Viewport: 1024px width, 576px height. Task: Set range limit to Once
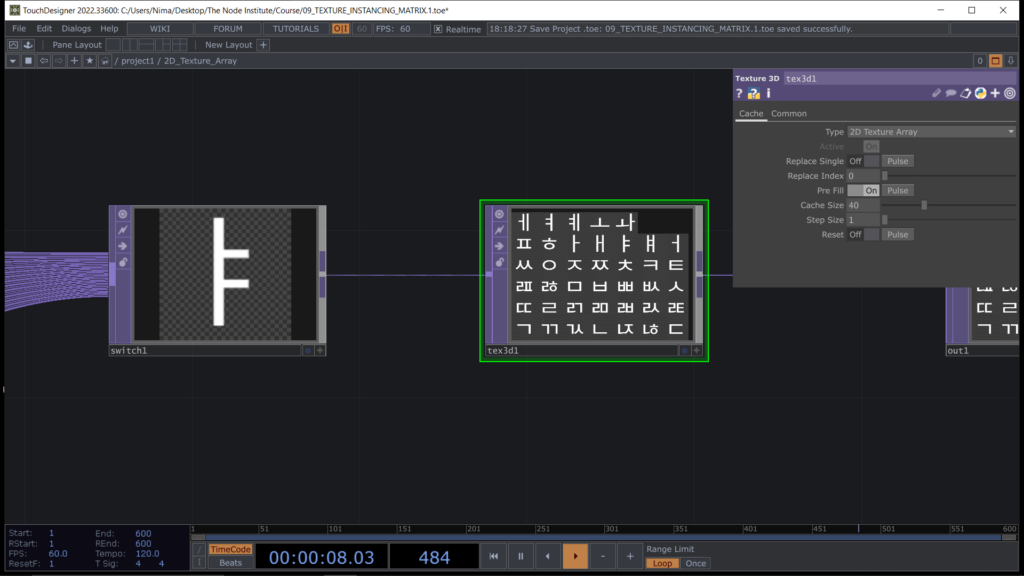pyautogui.click(x=696, y=563)
